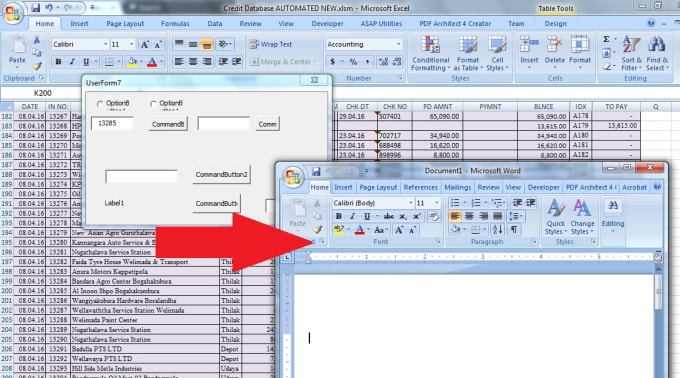Image resolution: width=680 pixels, height=378 pixels.
Task: Click Excel AutoSum sigma icon
Action: 606,39
